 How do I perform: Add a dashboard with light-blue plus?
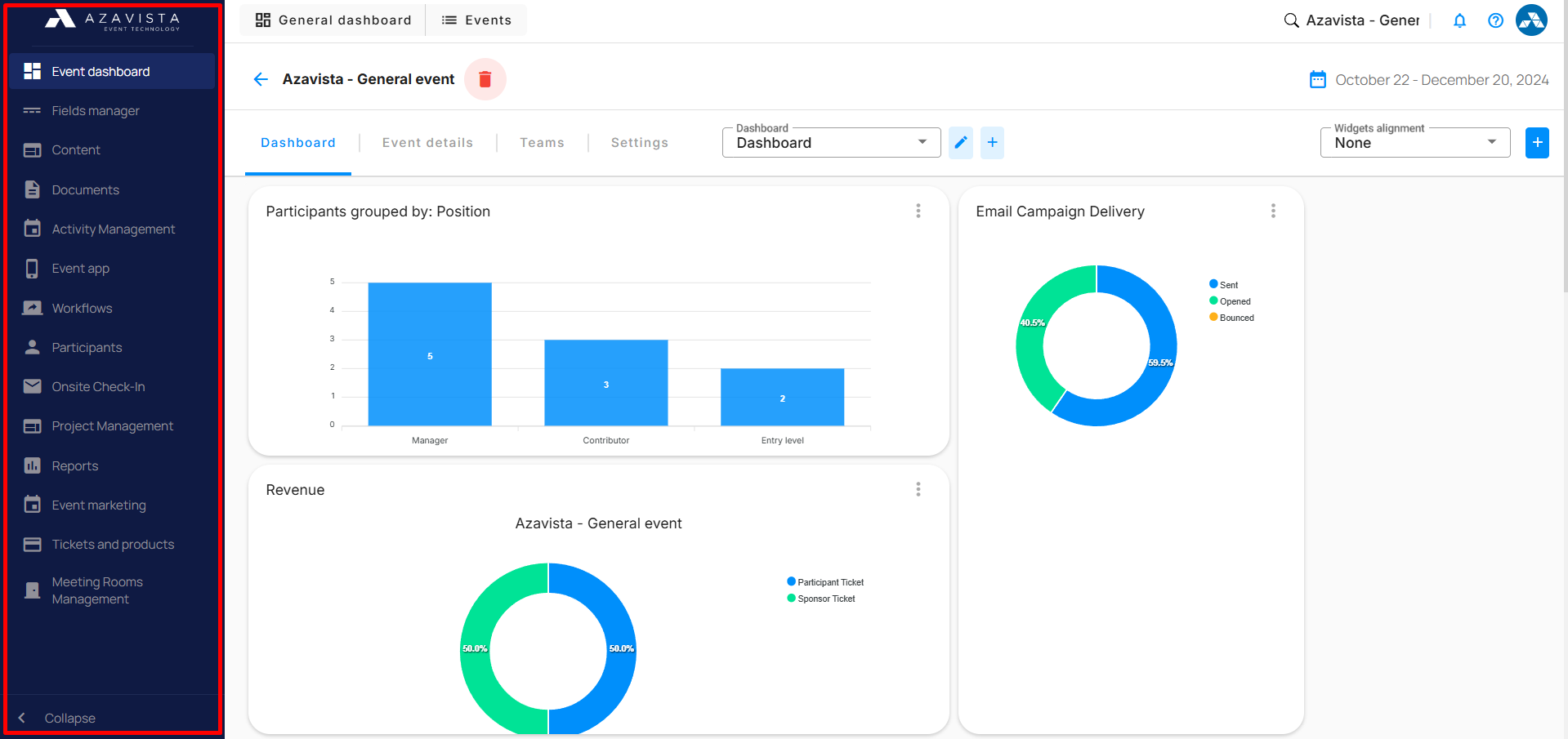click(x=992, y=143)
